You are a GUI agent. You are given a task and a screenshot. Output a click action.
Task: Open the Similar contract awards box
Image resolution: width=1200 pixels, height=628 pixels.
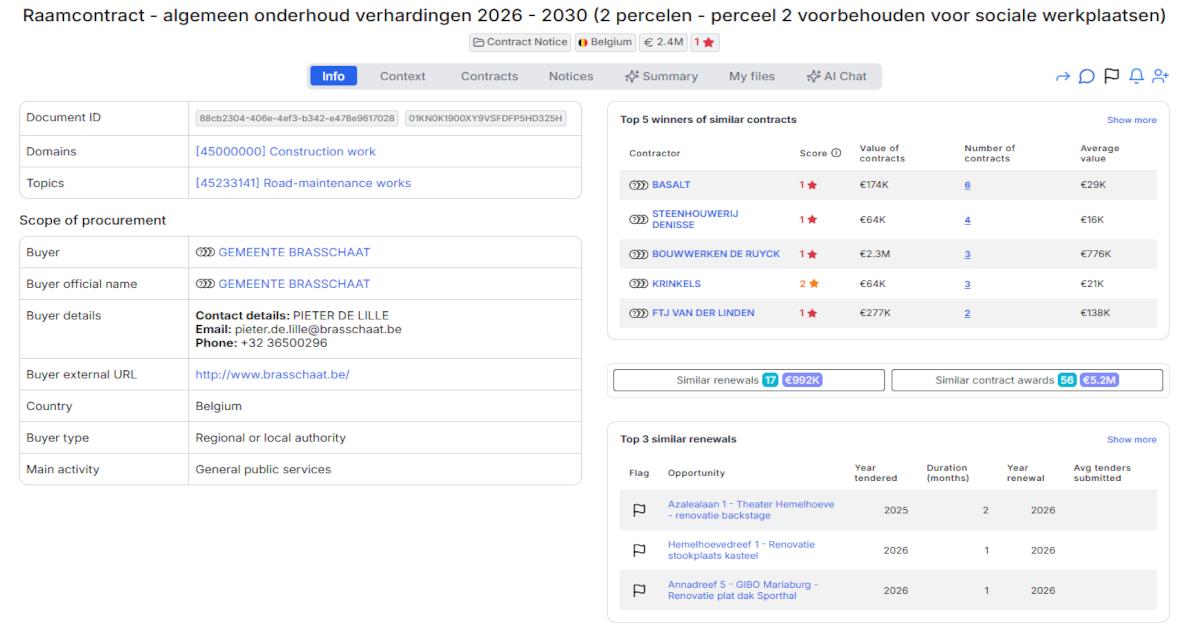pos(1026,380)
